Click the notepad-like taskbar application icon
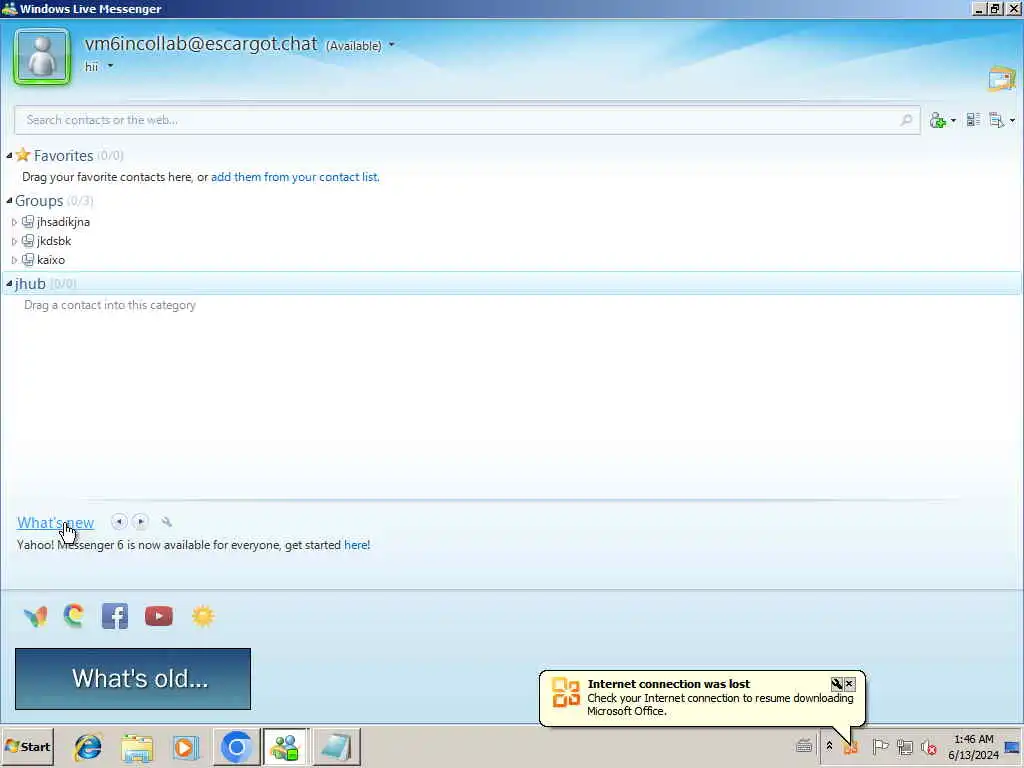The height and width of the screenshot is (768, 1024). pos(336,747)
